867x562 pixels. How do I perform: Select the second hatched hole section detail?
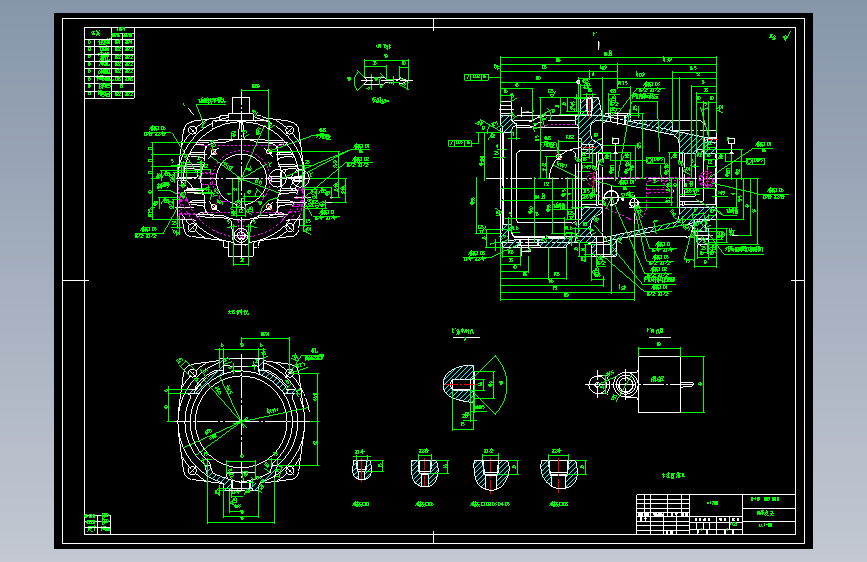point(425,472)
